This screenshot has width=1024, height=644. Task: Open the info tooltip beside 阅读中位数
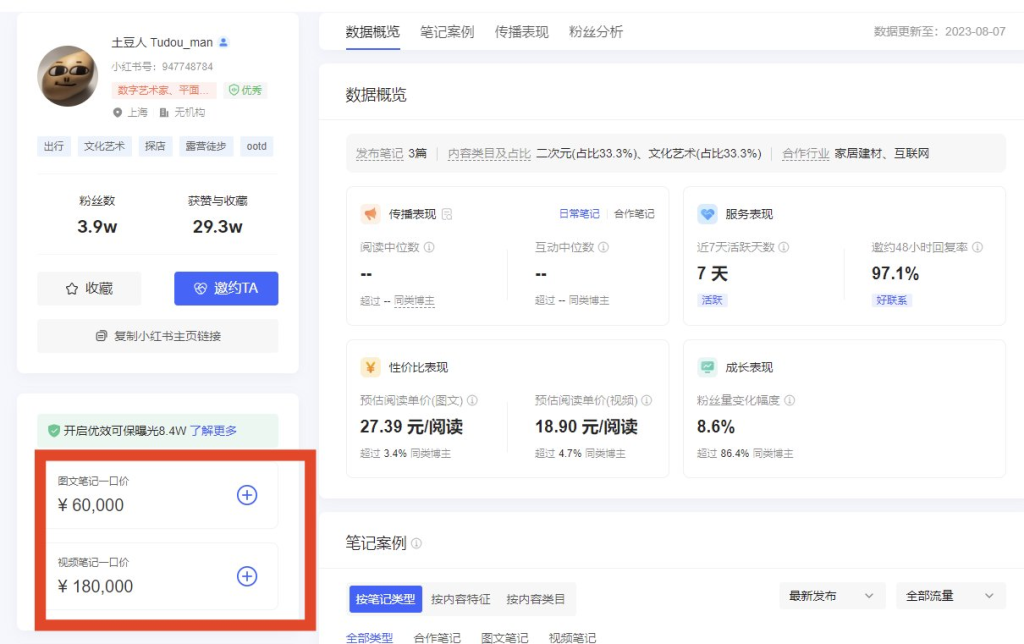pyautogui.click(x=434, y=246)
